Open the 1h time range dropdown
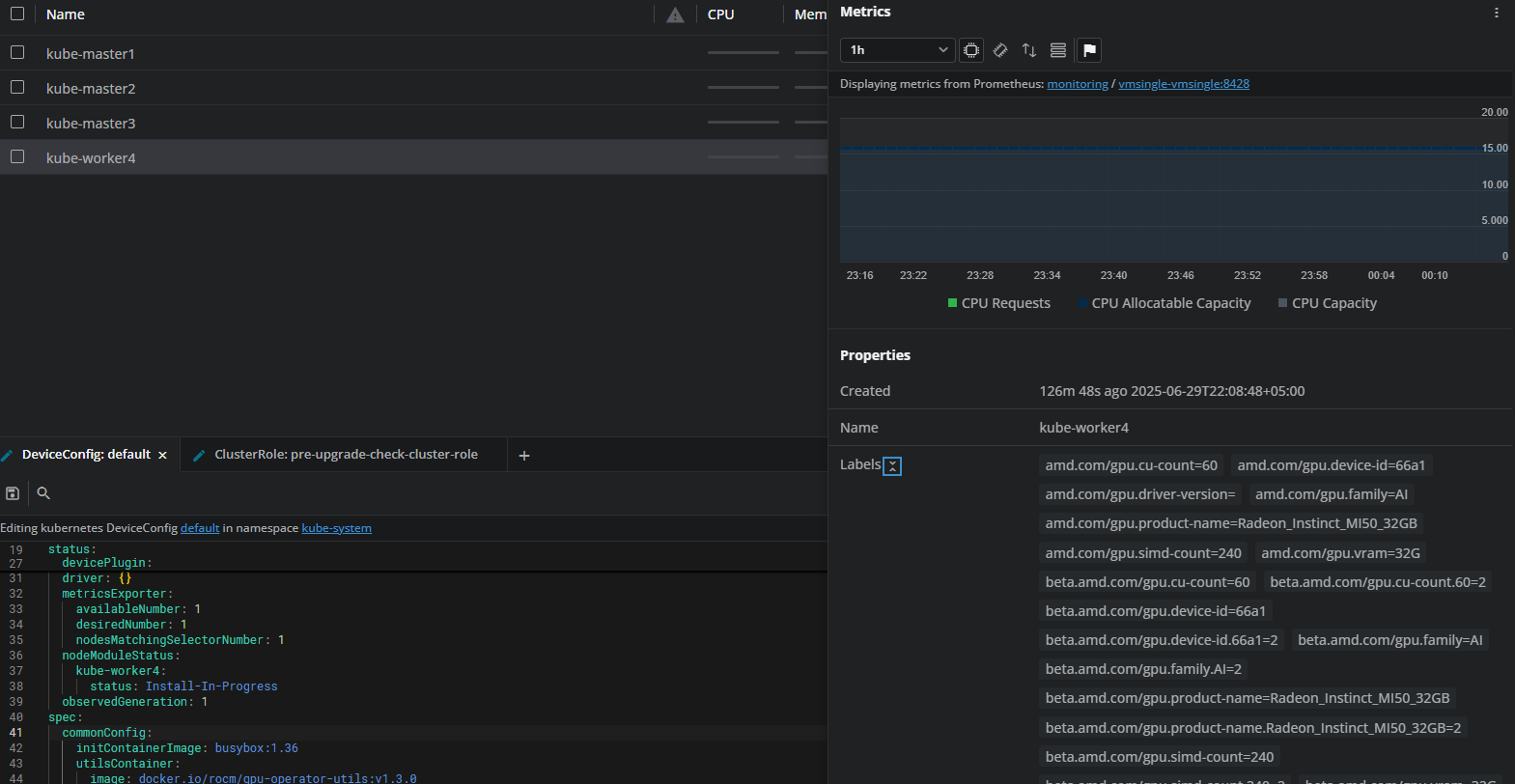 pos(897,50)
